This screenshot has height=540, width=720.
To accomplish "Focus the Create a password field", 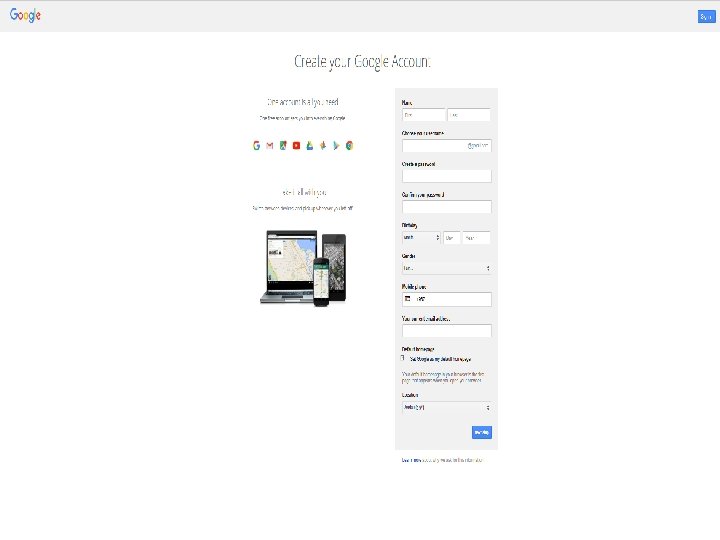I will [x=447, y=176].
